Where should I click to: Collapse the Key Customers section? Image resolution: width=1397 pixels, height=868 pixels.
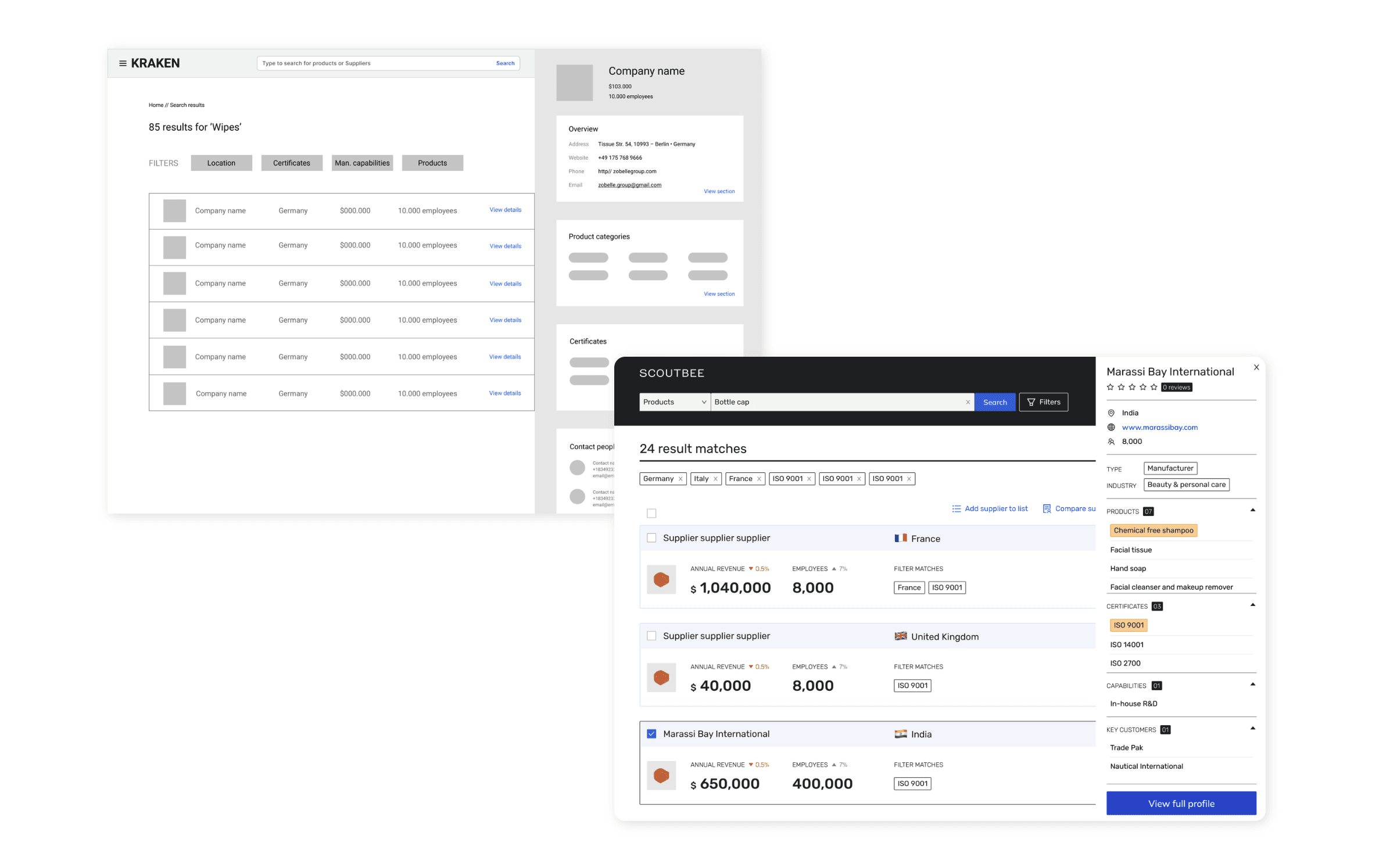point(1252,729)
